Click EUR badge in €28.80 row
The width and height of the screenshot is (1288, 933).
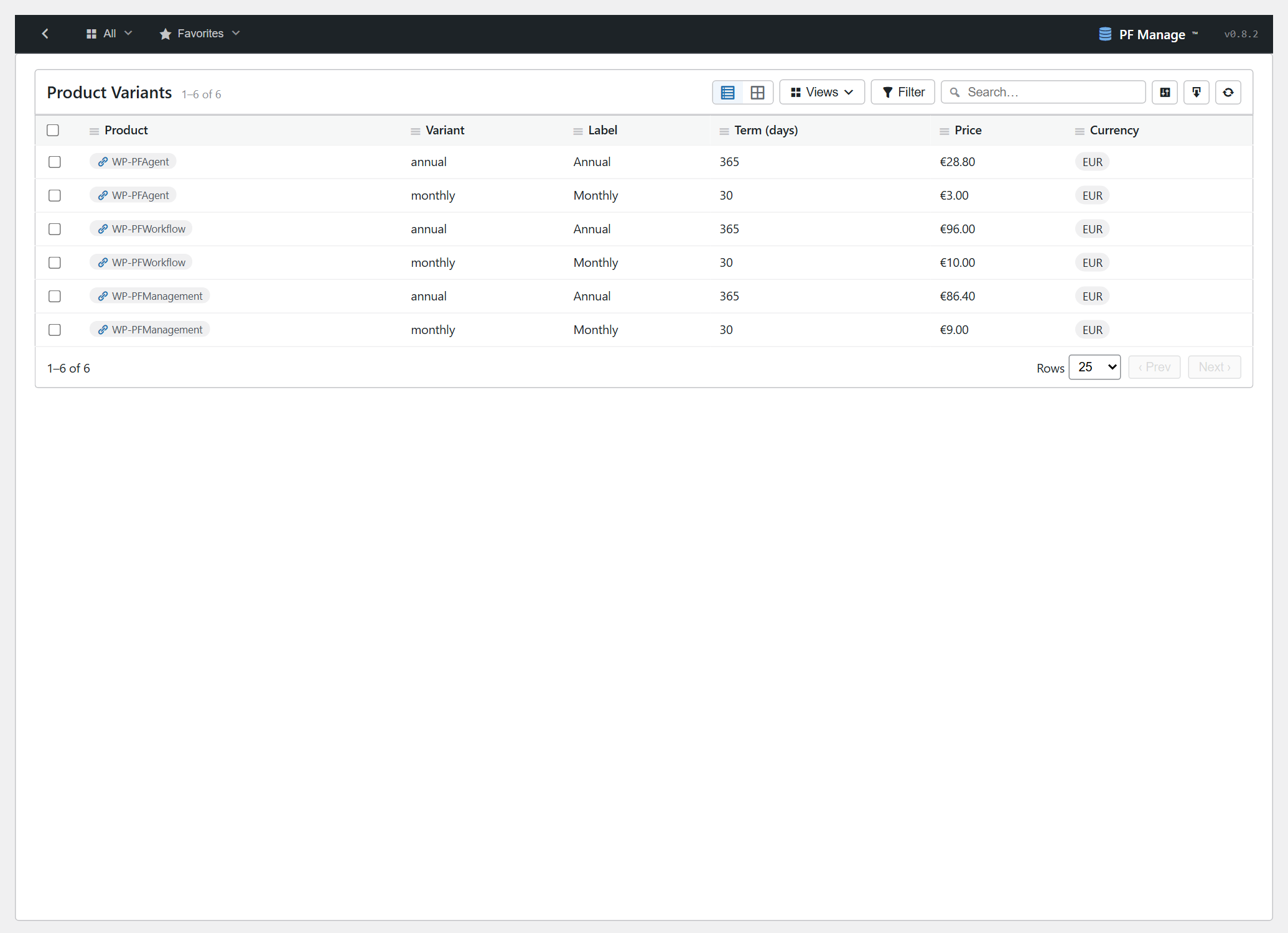point(1092,162)
